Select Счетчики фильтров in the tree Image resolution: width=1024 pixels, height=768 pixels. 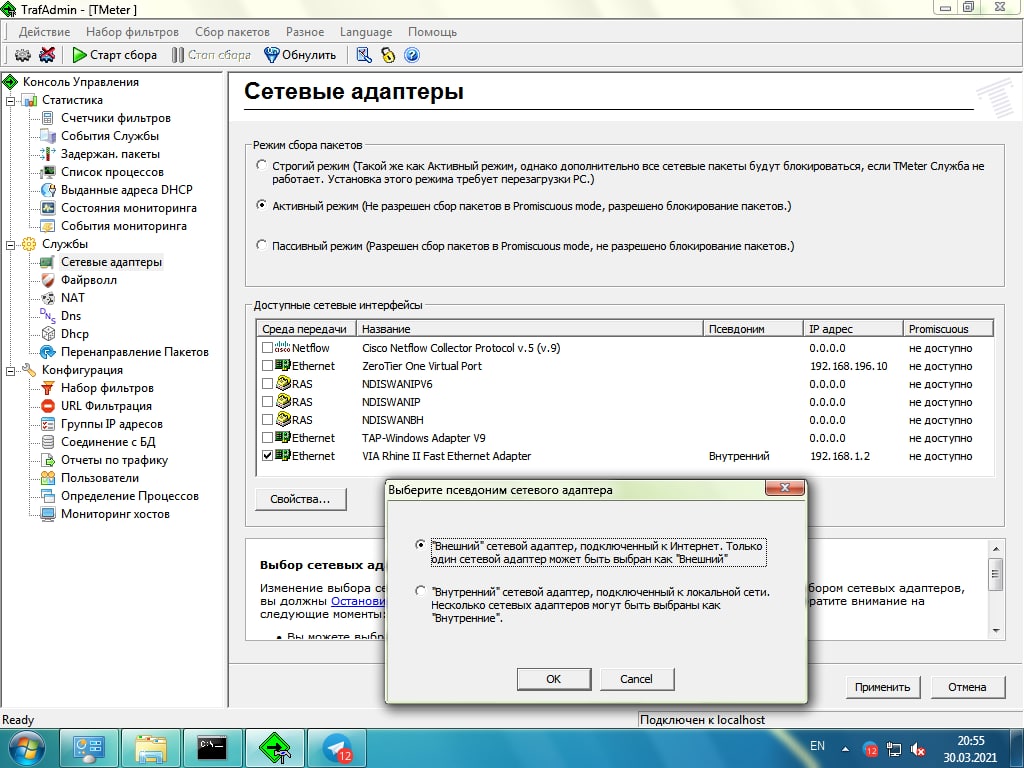116,118
